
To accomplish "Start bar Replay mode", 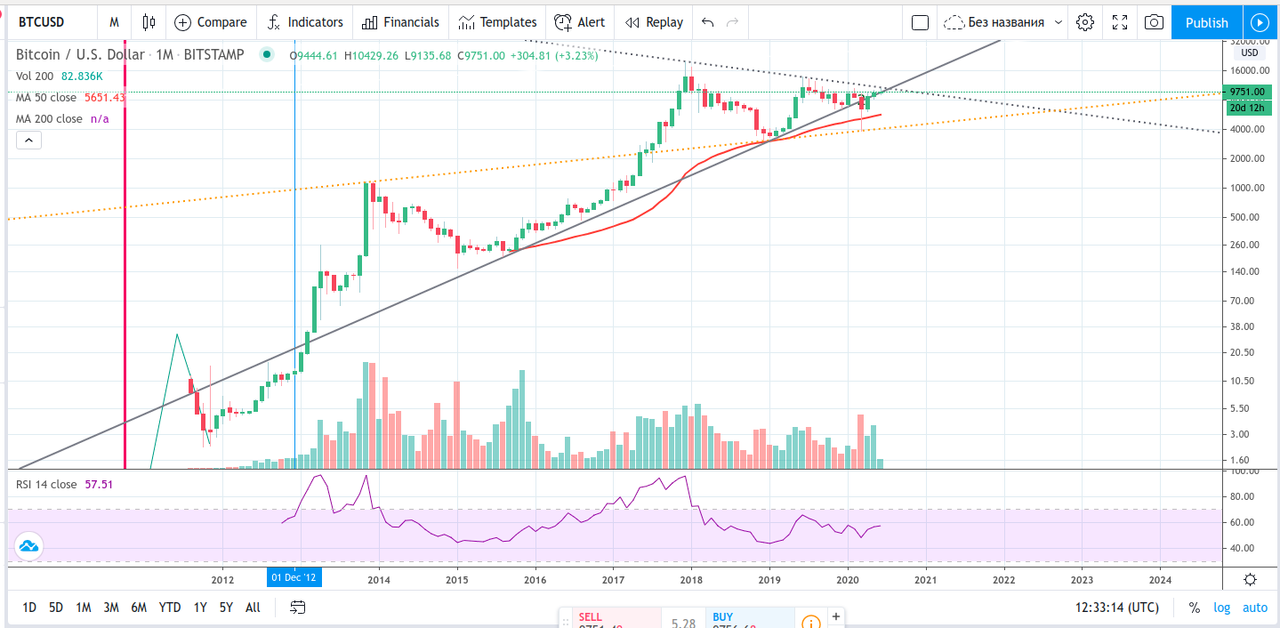I will tap(654, 22).
